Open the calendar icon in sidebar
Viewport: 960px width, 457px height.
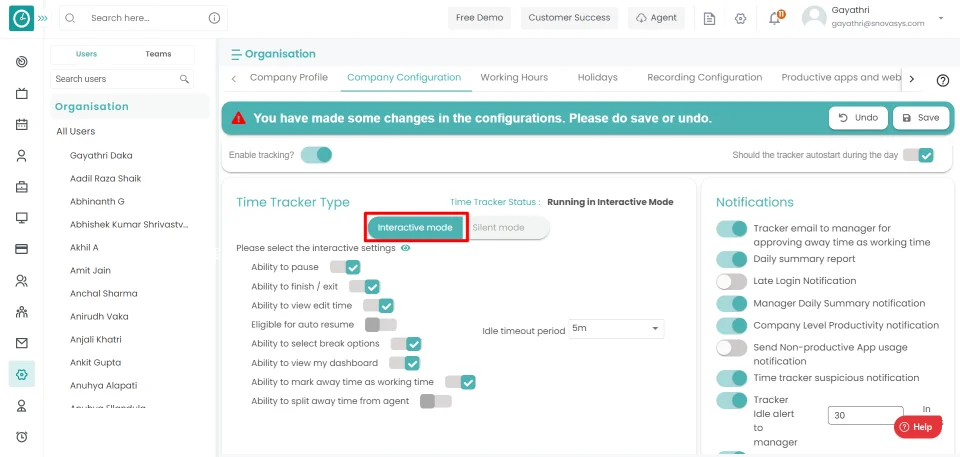point(21,125)
